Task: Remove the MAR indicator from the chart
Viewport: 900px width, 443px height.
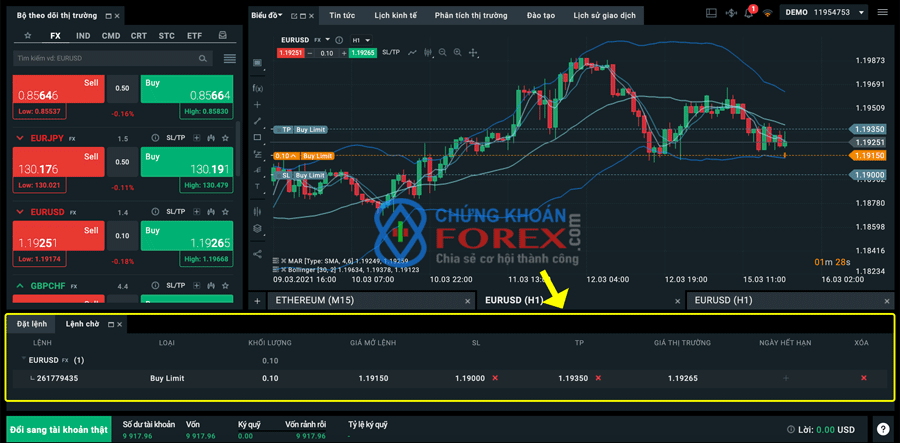Action: 283,261
